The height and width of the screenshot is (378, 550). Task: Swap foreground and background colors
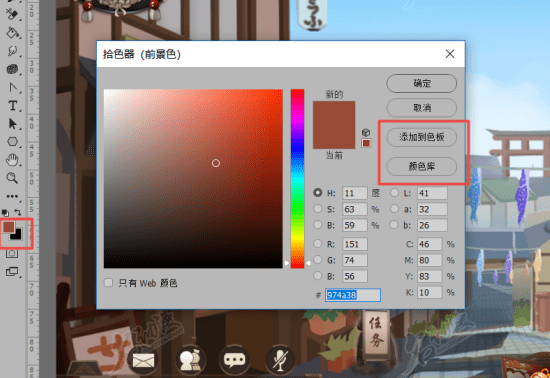pos(18,212)
